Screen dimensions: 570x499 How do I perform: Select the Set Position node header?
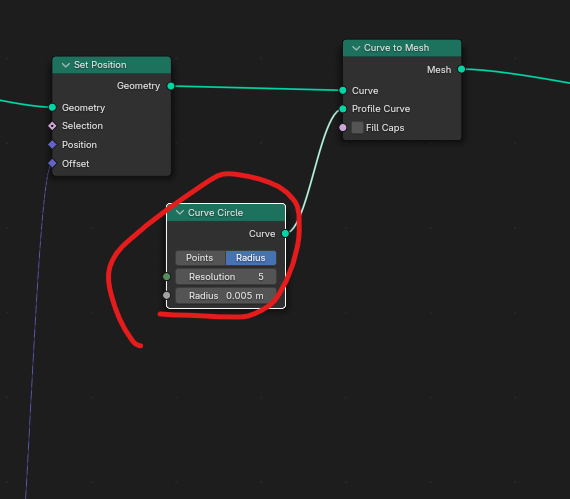click(112, 65)
